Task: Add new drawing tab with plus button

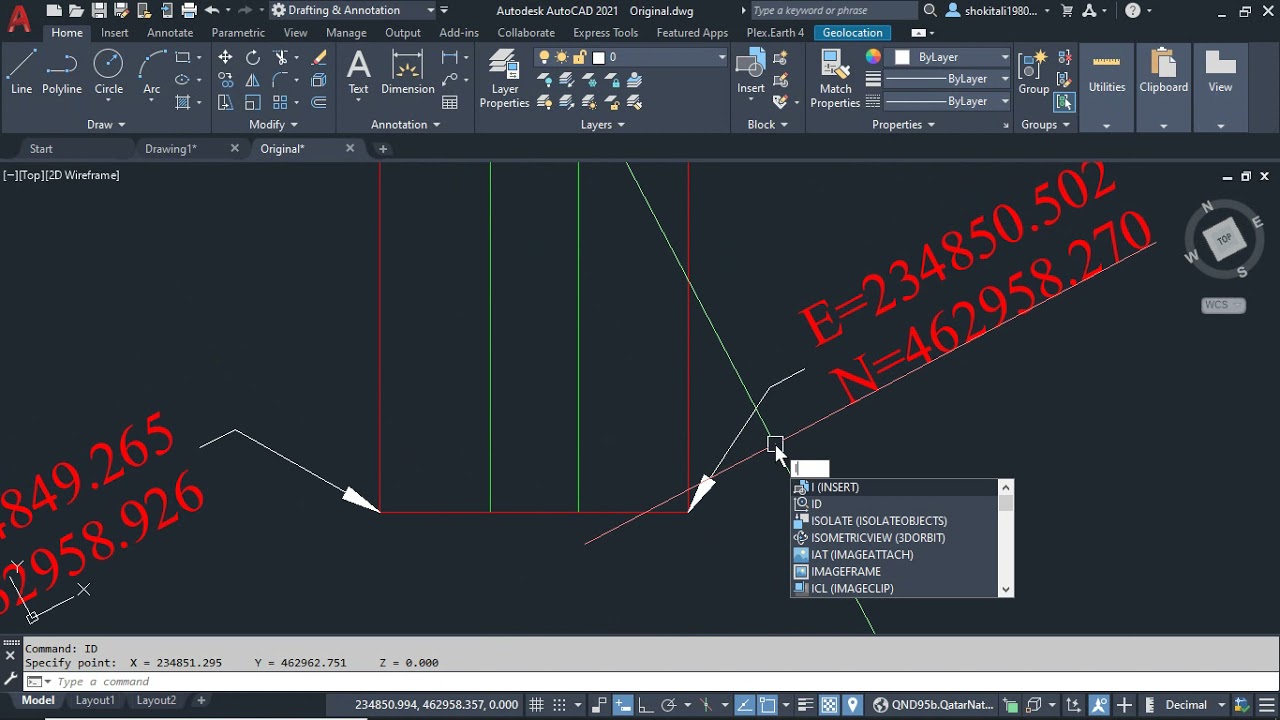Action: click(x=382, y=149)
